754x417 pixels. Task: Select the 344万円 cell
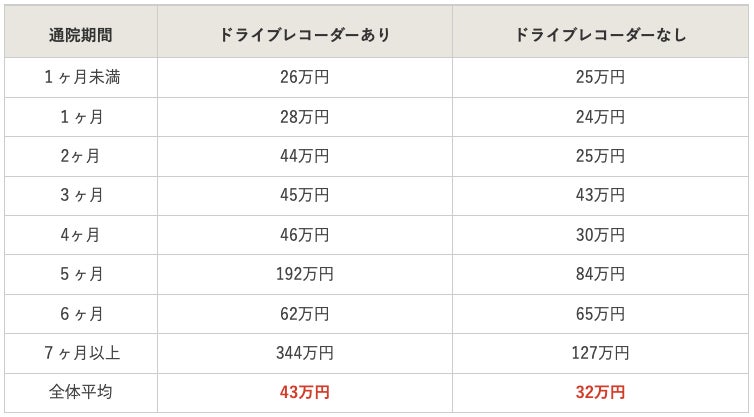(305, 353)
